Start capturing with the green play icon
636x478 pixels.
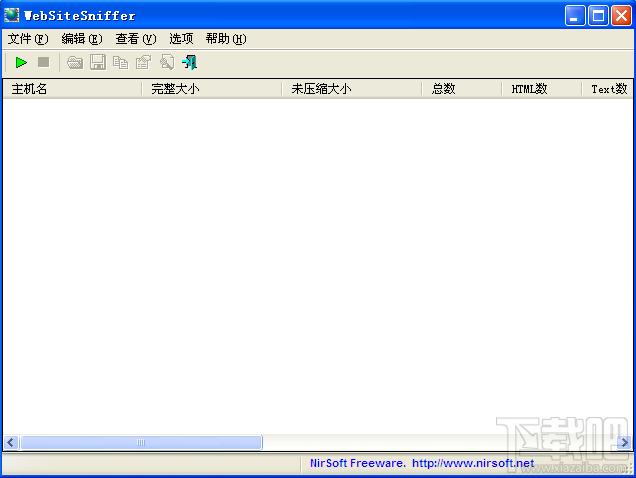coord(21,62)
